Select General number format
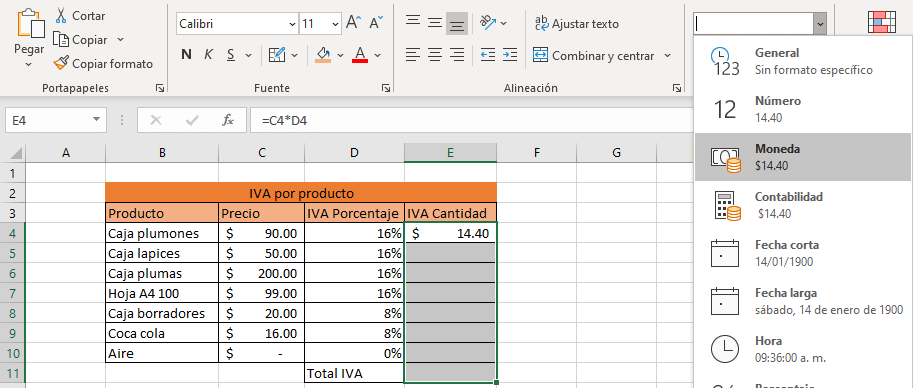913x388 pixels. click(x=803, y=61)
